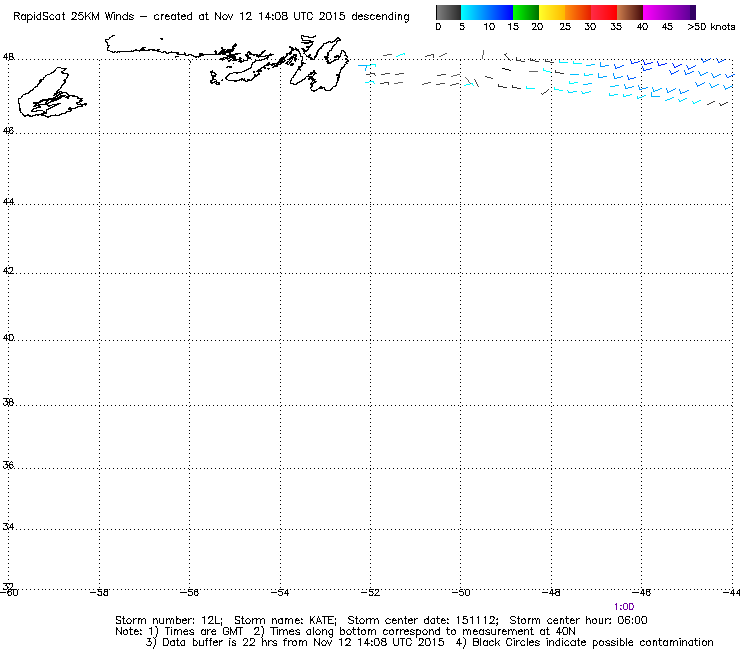
Task: Click the '25' label on color scale
Action: (565, 27)
